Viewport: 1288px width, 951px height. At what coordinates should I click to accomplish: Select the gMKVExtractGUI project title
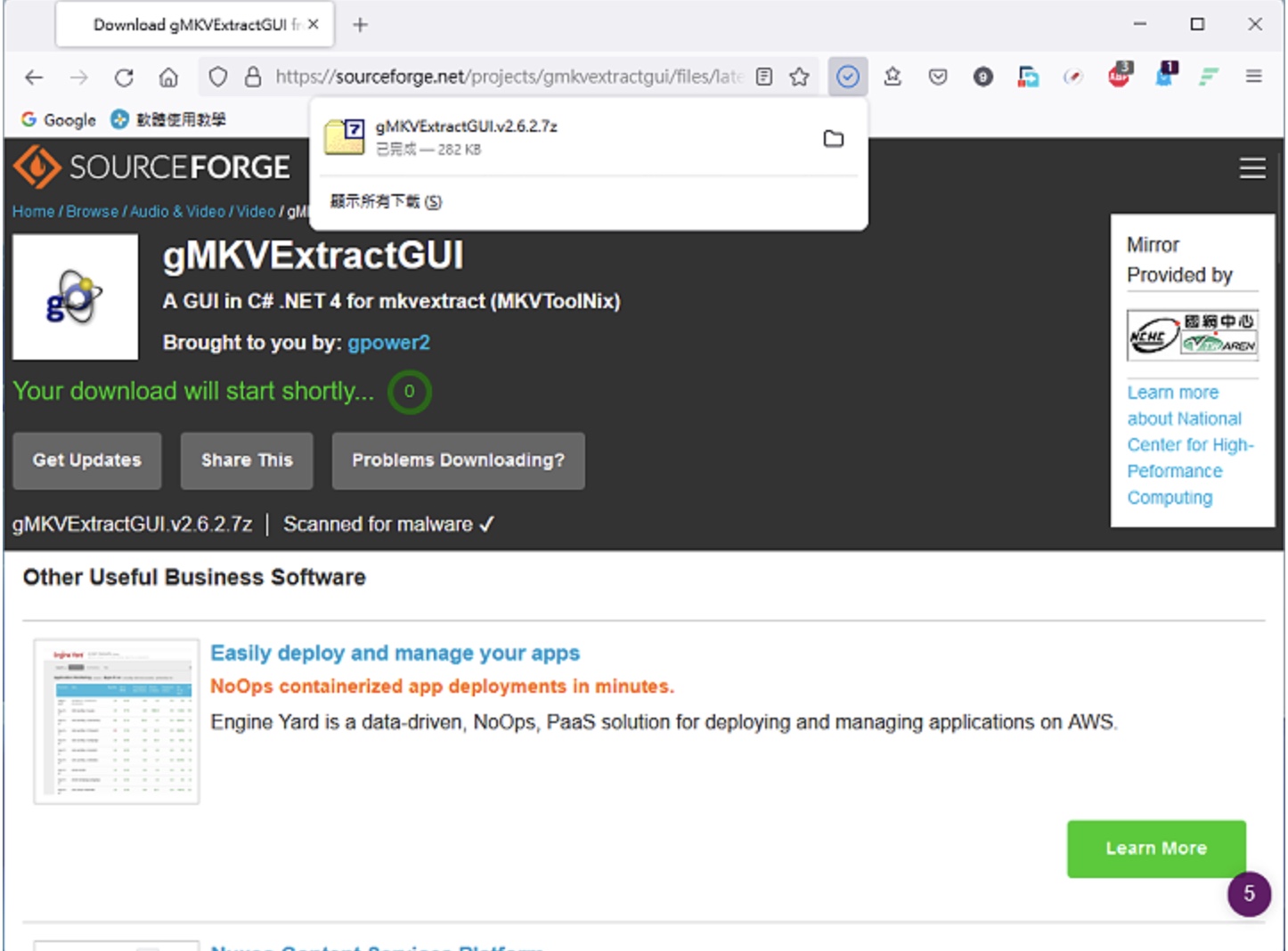point(313,256)
